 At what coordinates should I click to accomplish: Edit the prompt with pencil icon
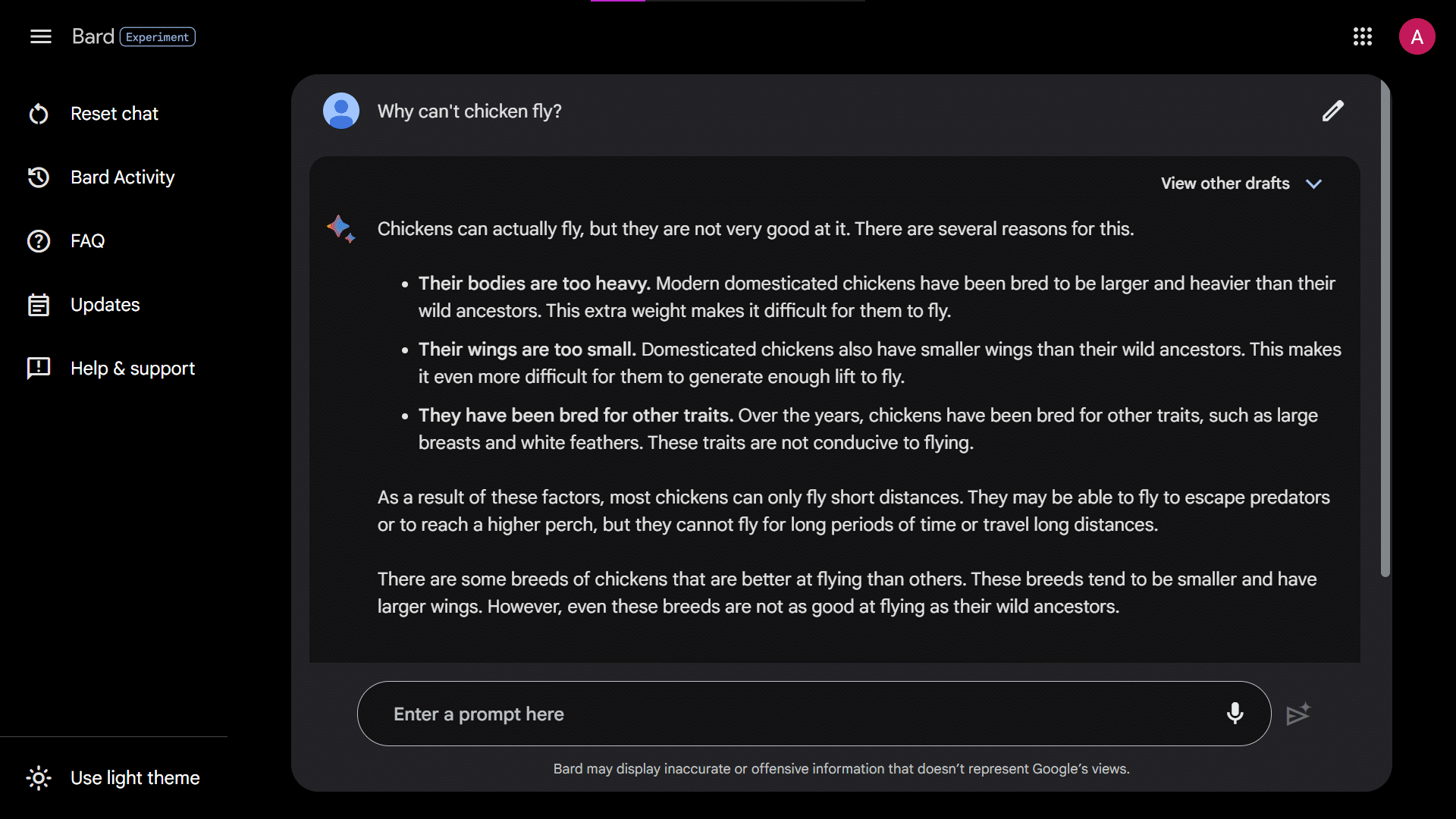click(1333, 111)
